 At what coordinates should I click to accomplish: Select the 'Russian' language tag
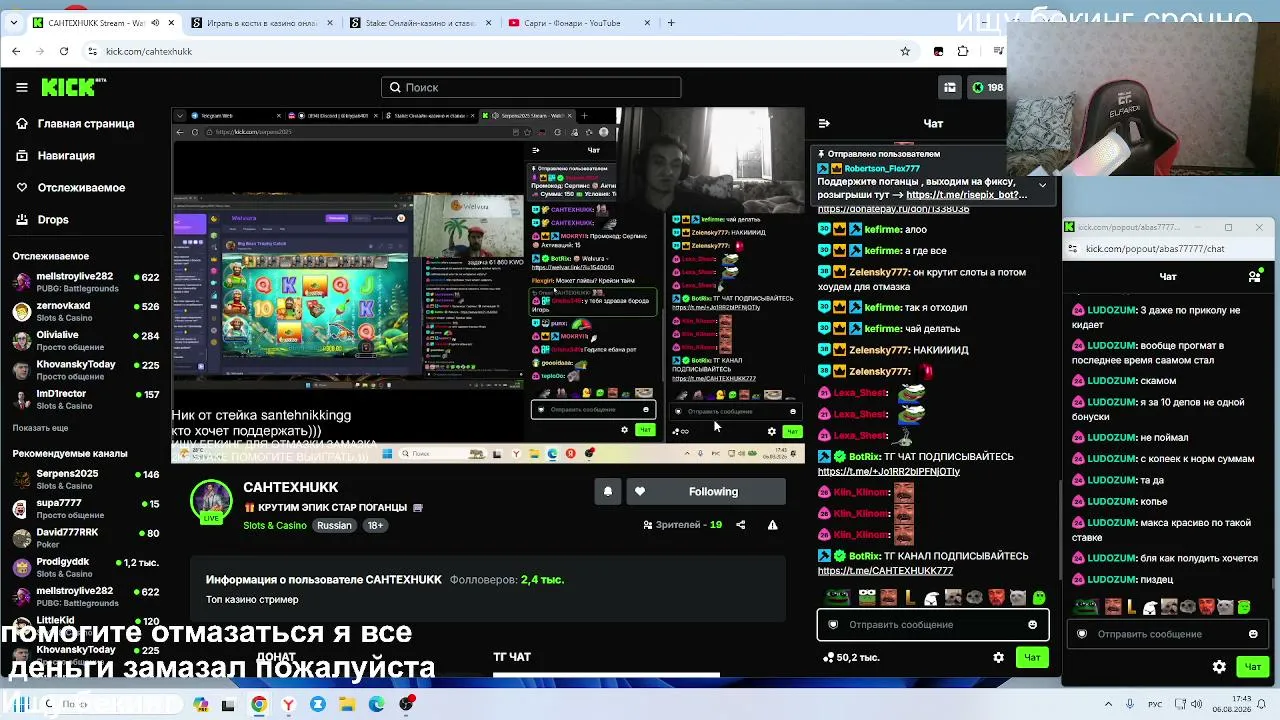pos(334,526)
